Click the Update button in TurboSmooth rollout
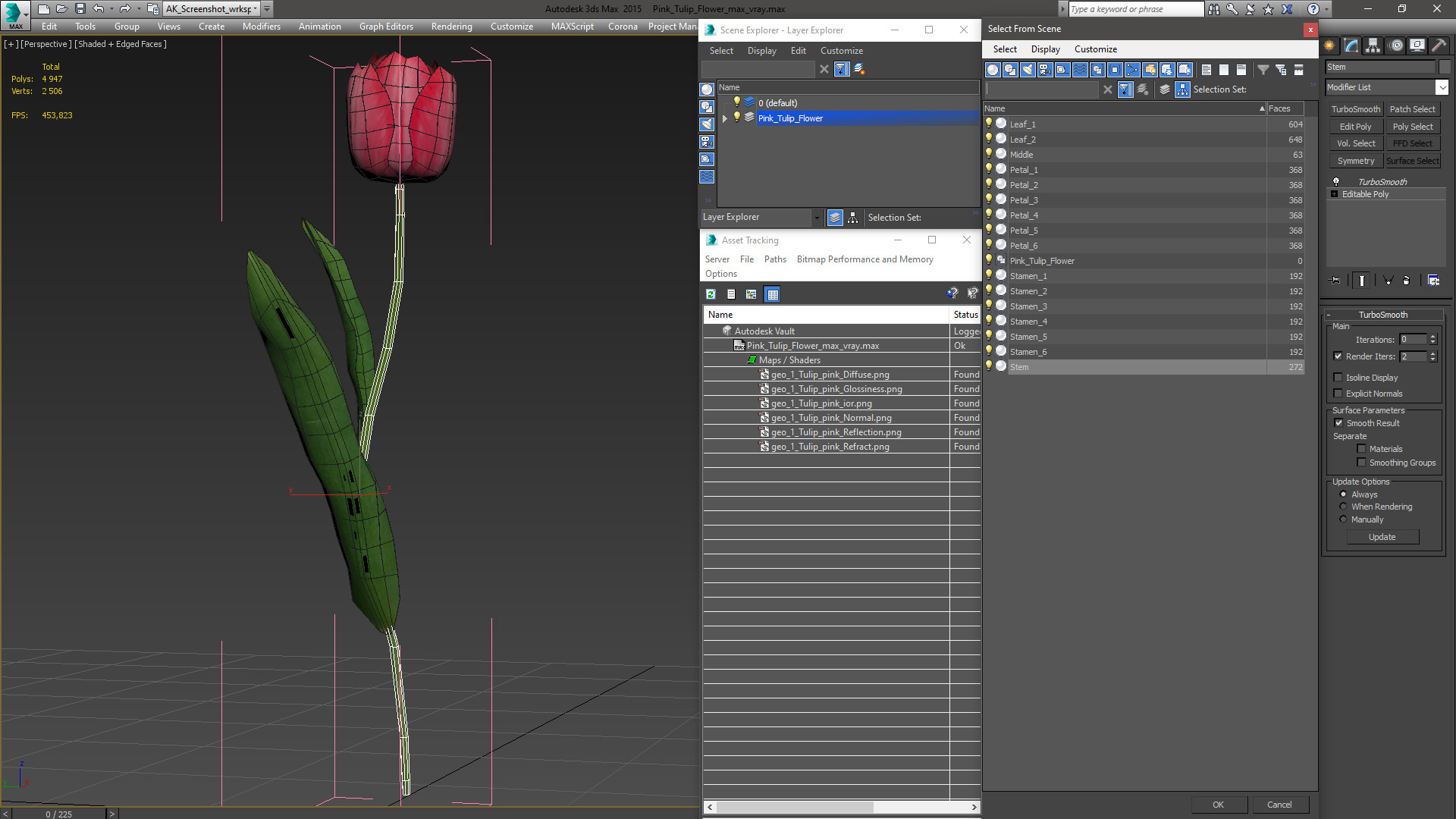This screenshot has width=1456, height=819. [x=1382, y=537]
